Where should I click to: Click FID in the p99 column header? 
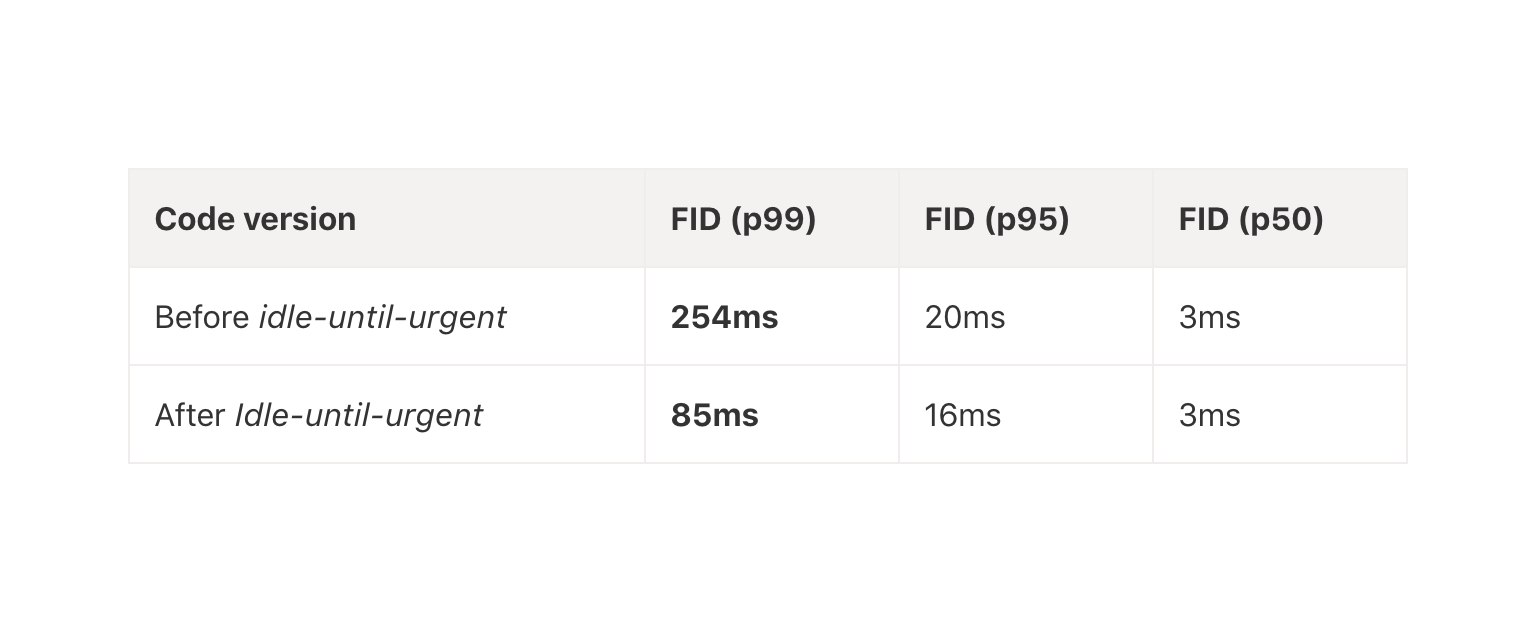coord(696,219)
